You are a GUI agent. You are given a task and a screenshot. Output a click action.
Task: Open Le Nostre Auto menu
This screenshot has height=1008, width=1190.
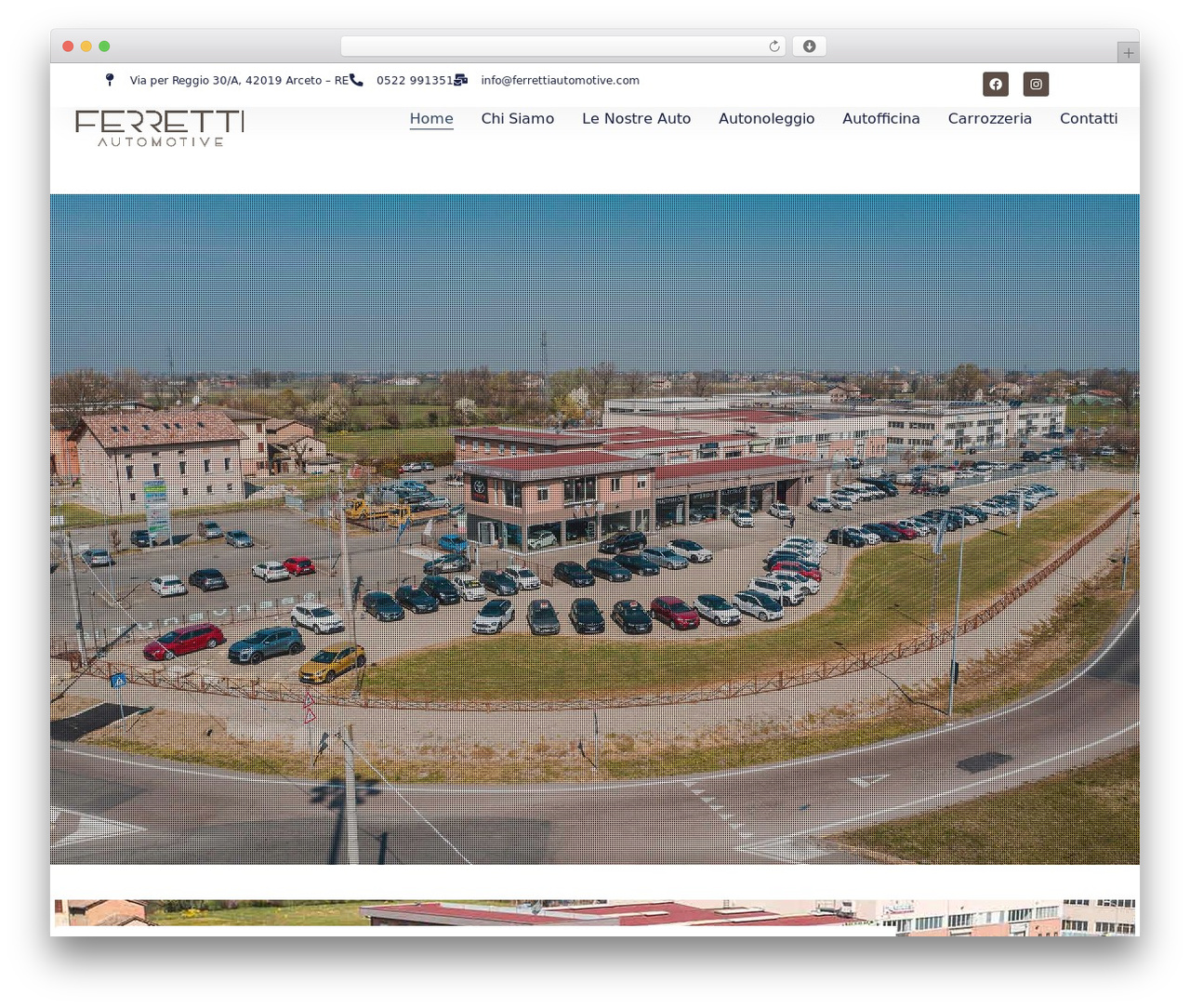(637, 118)
